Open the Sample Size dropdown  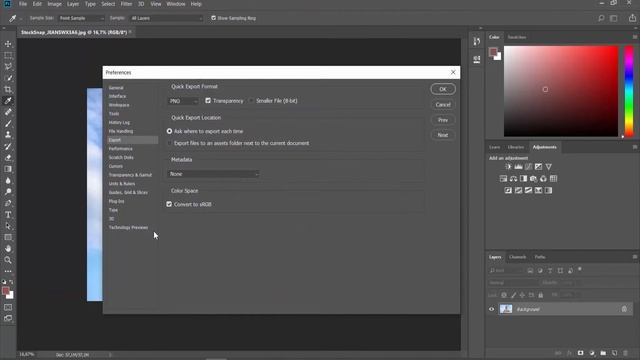point(81,18)
